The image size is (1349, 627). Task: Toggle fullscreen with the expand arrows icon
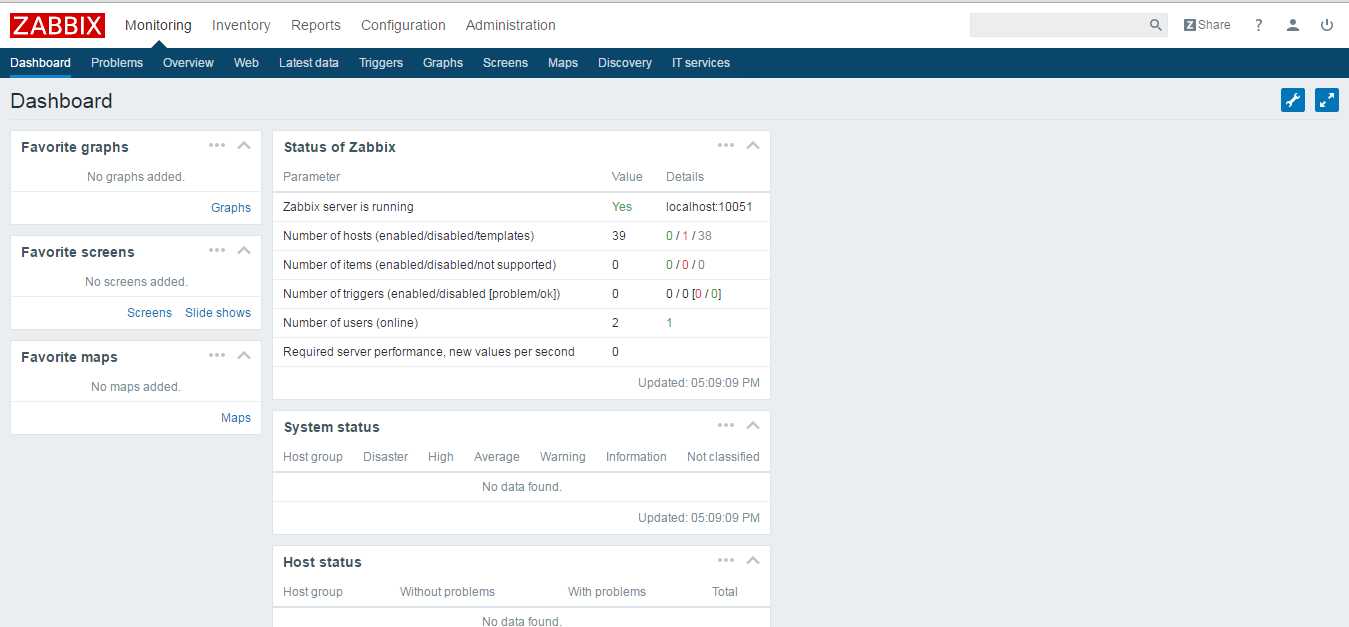(1327, 100)
